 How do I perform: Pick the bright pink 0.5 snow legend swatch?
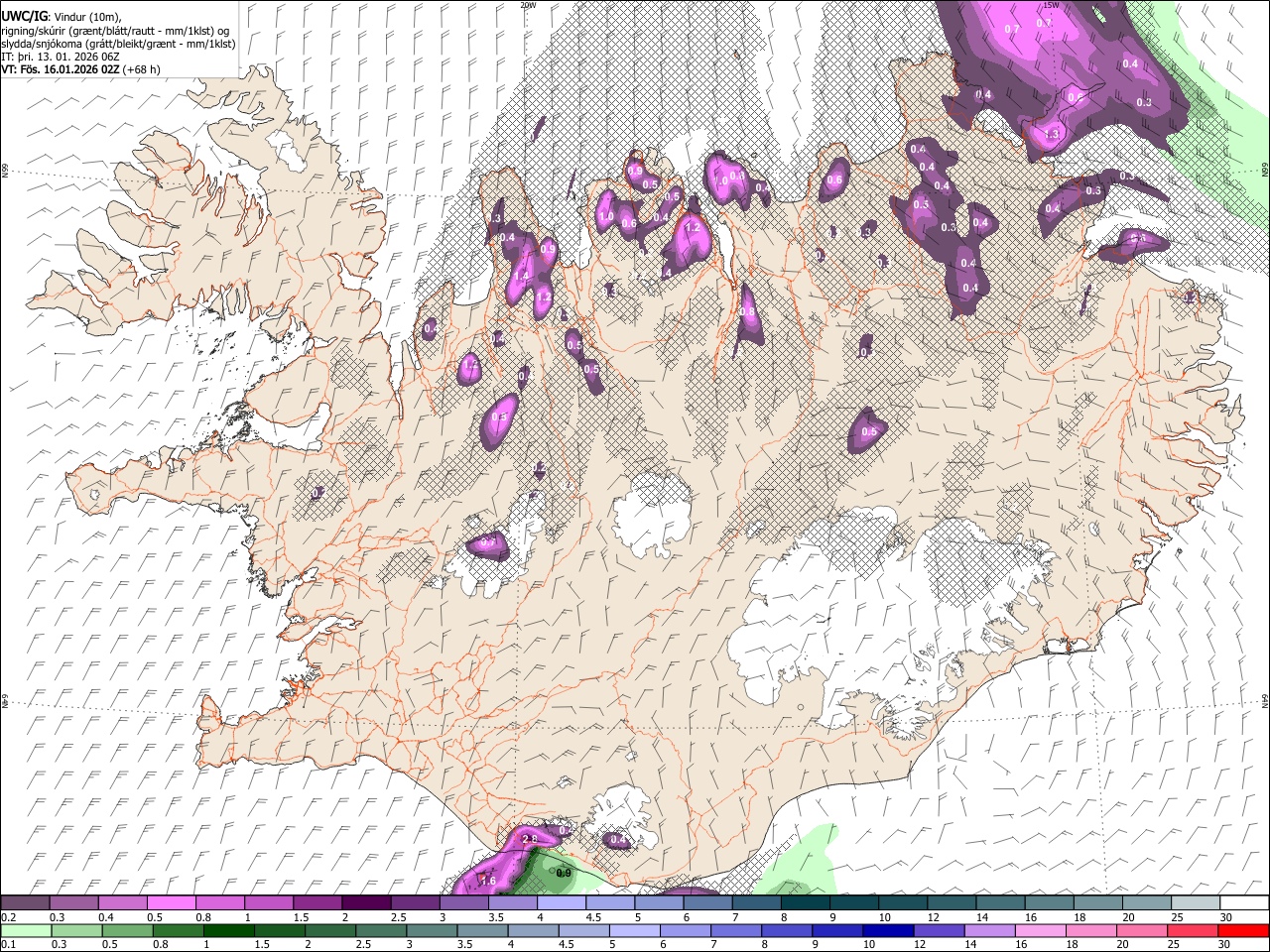click(x=171, y=903)
